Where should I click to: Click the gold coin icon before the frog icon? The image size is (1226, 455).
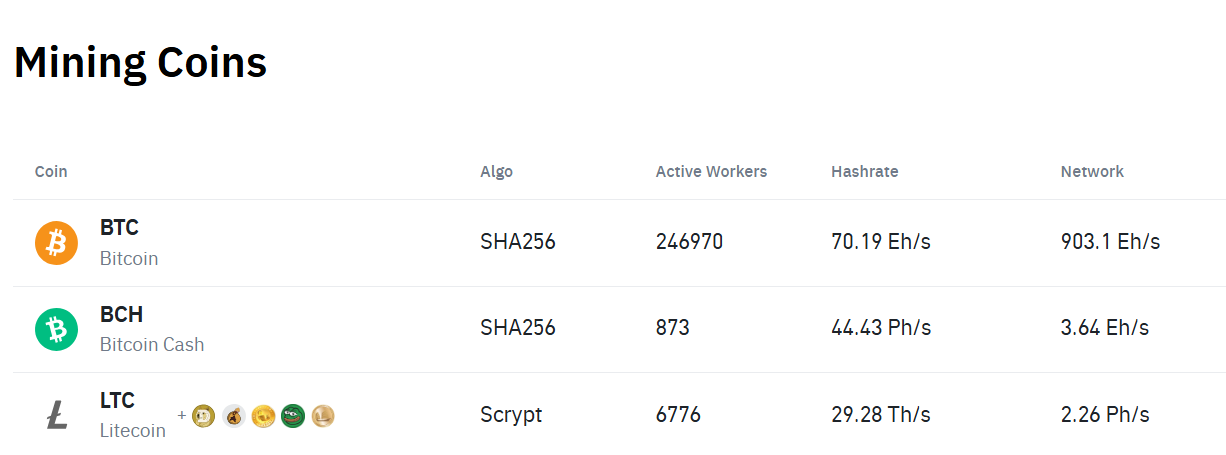click(x=263, y=415)
